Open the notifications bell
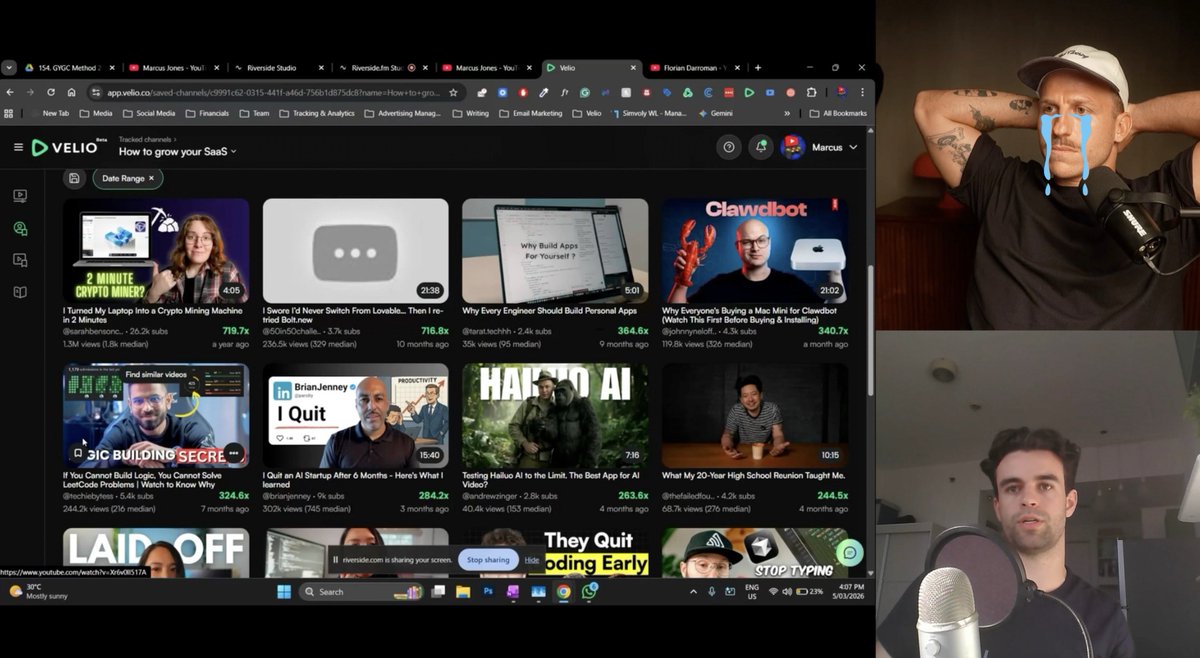Viewport: 1200px width, 658px height. click(761, 147)
